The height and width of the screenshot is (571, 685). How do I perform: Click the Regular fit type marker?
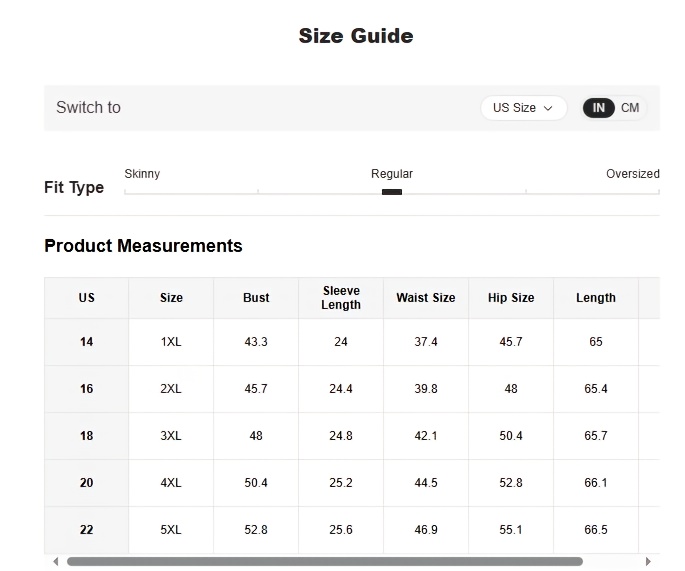[x=392, y=192]
